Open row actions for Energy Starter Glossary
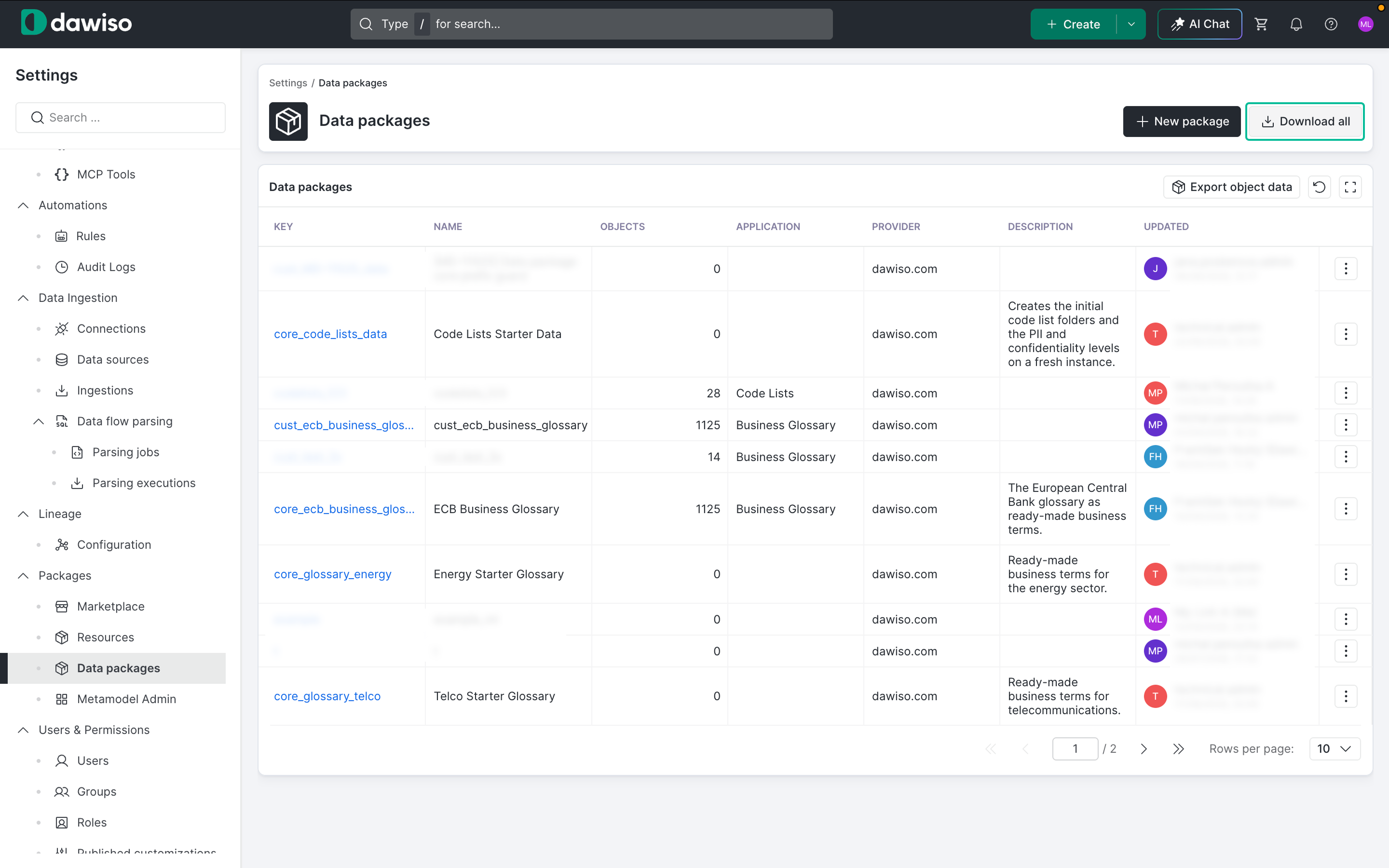 point(1346,574)
